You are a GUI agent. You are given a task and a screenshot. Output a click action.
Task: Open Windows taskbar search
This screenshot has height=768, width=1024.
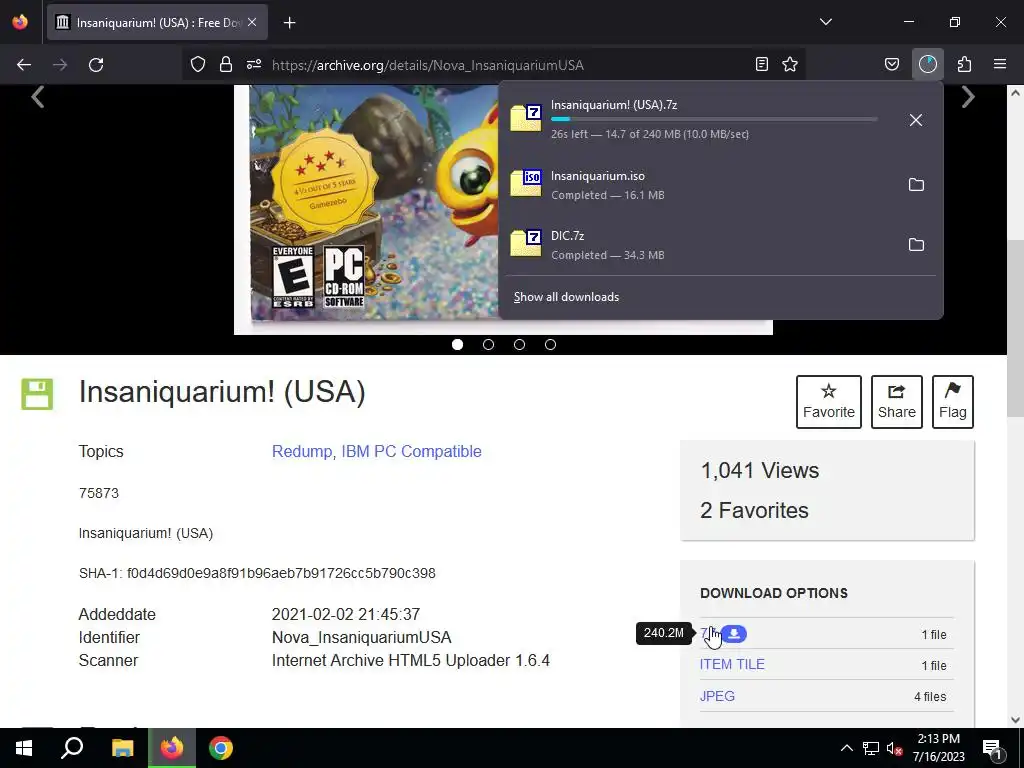pyautogui.click(x=72, y=748)
